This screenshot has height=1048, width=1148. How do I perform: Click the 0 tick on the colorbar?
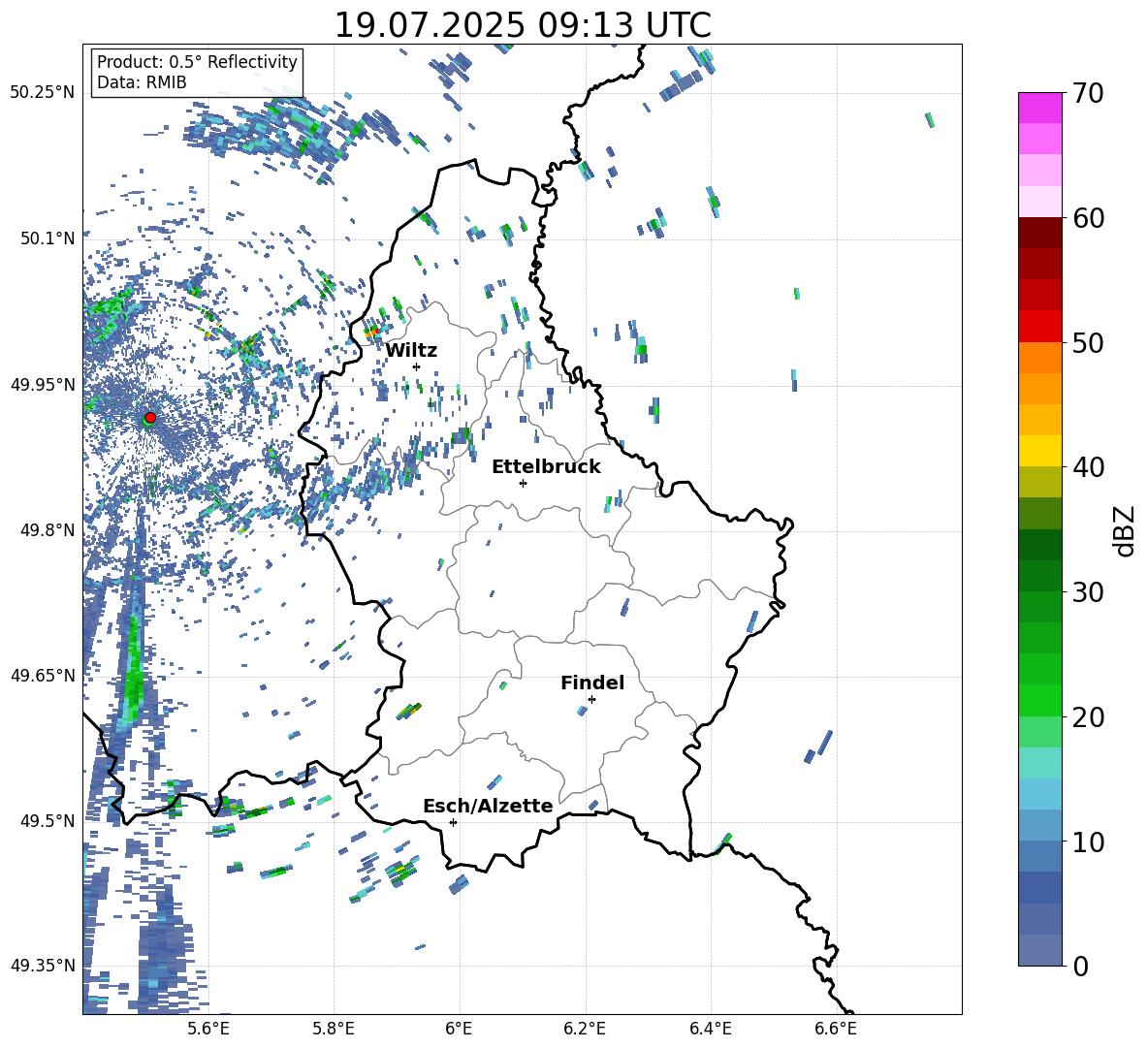pyautogui.click(x=1080, y=966)
